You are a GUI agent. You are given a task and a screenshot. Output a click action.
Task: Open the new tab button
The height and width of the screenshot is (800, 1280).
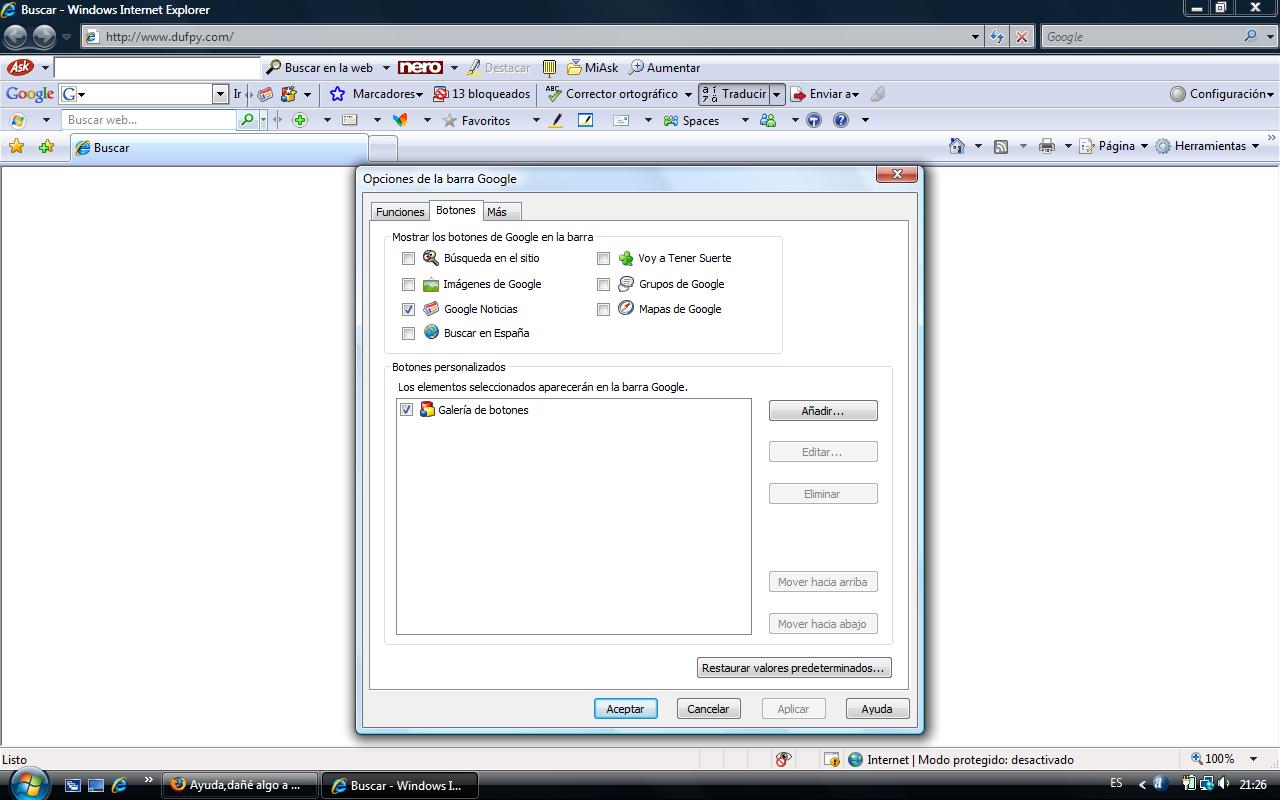coord(383,149)
